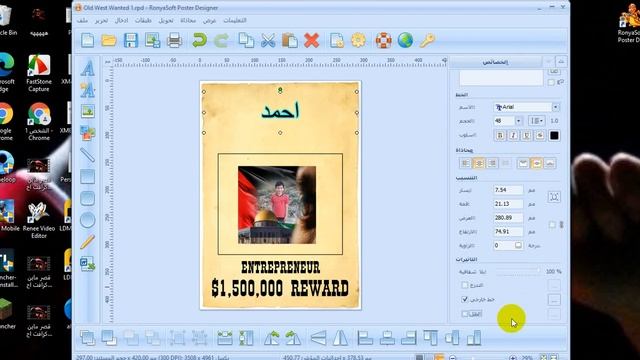This screenshot has width=640, height=360.
Task: Open settings with the gear icon
Action: [x=358, y=40]
